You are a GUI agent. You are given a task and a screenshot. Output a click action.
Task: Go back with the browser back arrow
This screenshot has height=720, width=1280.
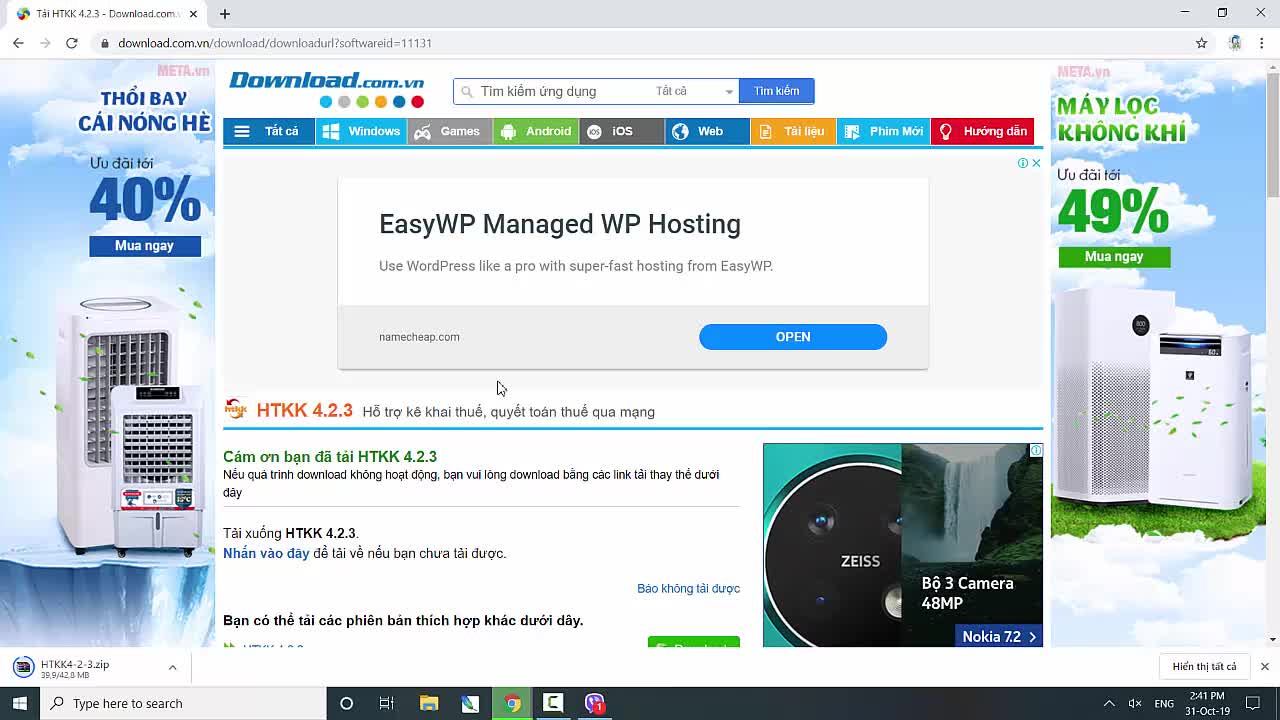coord(18,43)
